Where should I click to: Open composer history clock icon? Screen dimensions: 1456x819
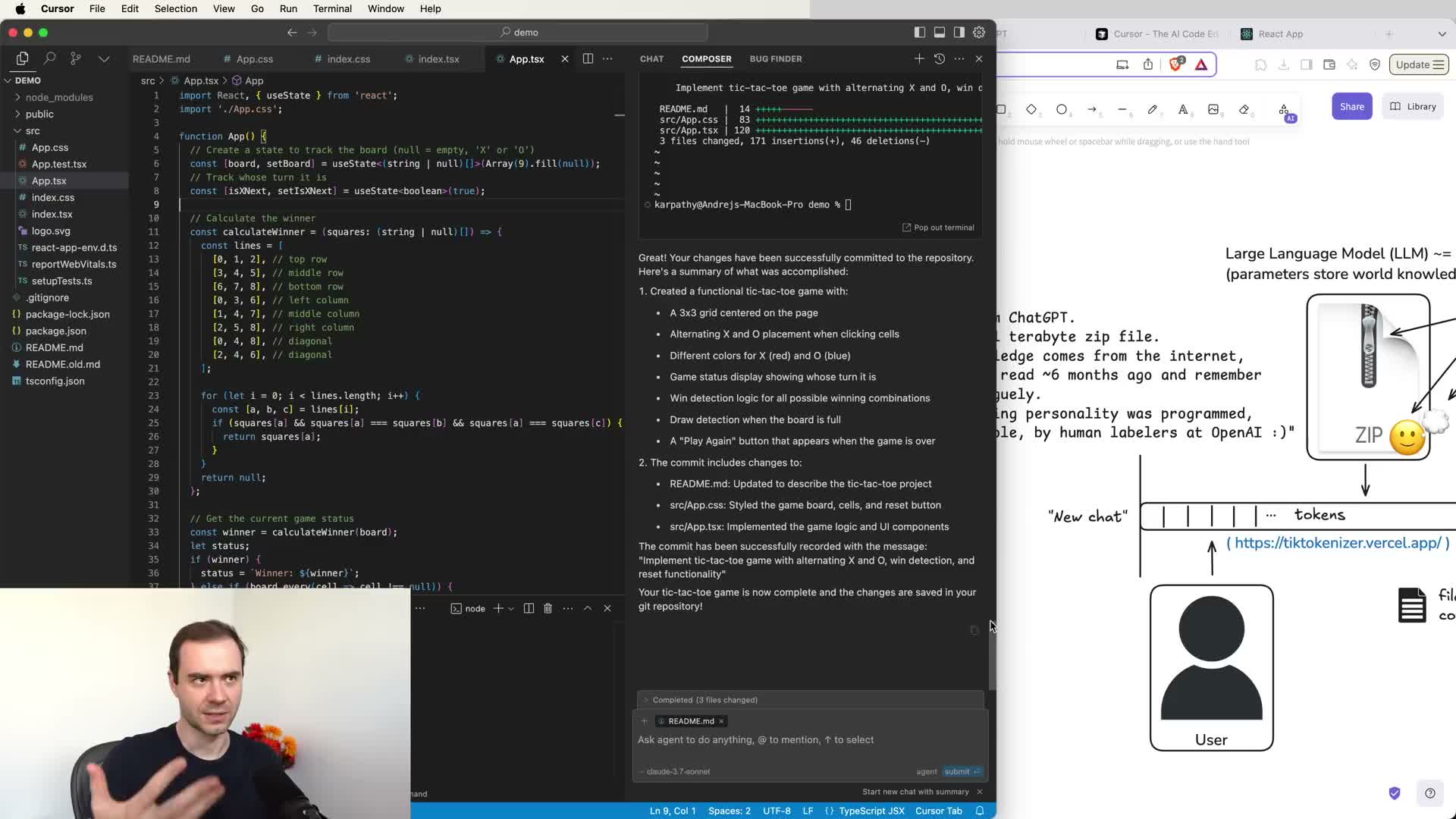tap(940, 58)
